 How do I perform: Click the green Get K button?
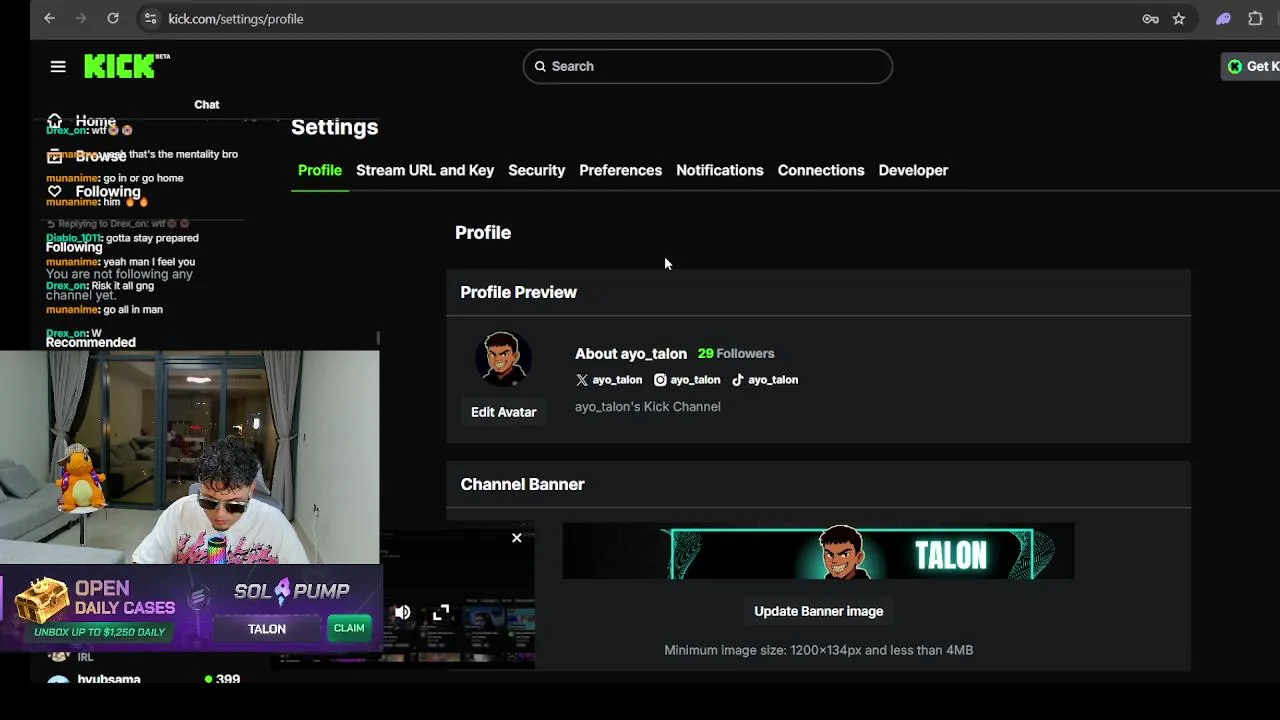pyautogui.click(x=1251, y=66)
